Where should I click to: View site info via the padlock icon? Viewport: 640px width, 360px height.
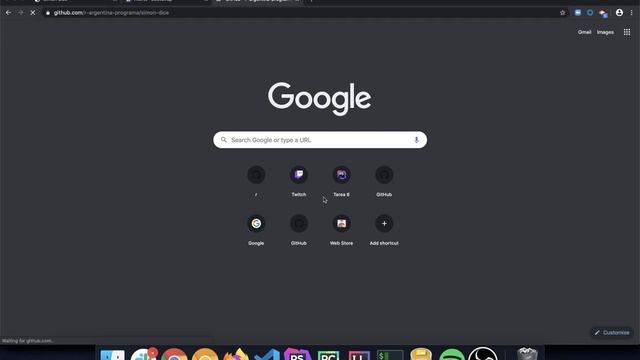(x=48, y=13)
